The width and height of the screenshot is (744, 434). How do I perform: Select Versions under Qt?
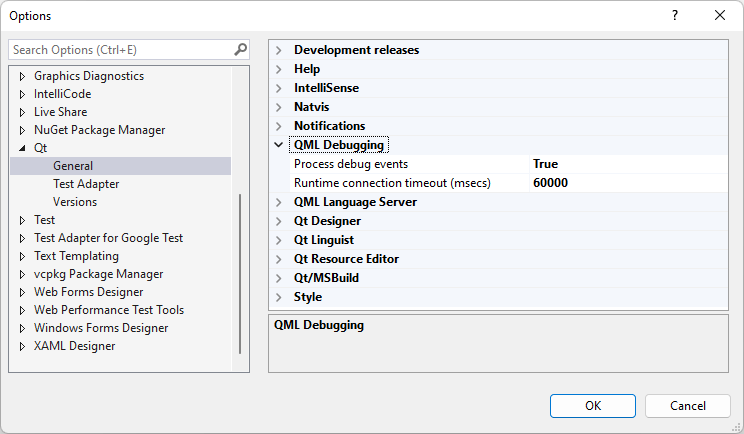coord(75,202)
